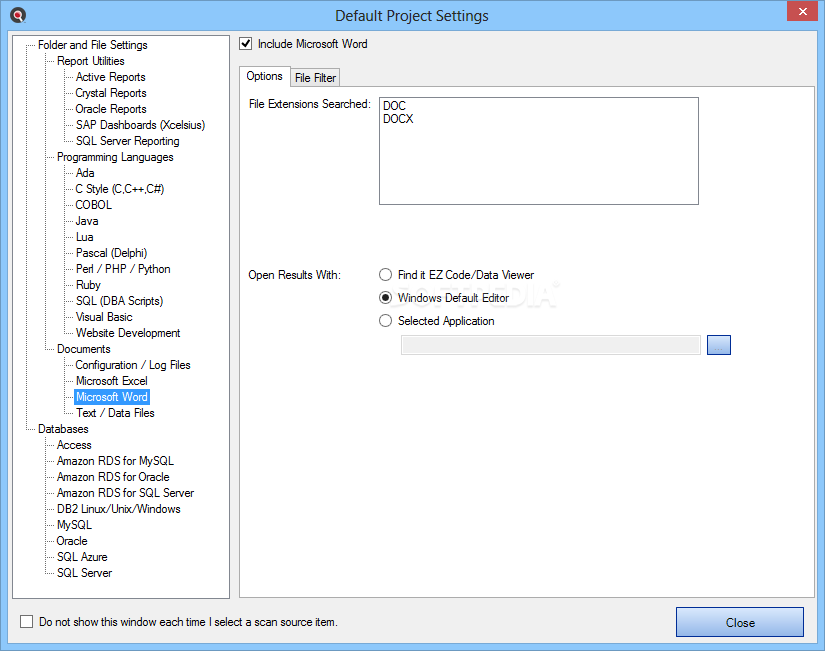The image size is (825, 651).
Task: Select DOCX extension in list
Action: pos(398,119)
